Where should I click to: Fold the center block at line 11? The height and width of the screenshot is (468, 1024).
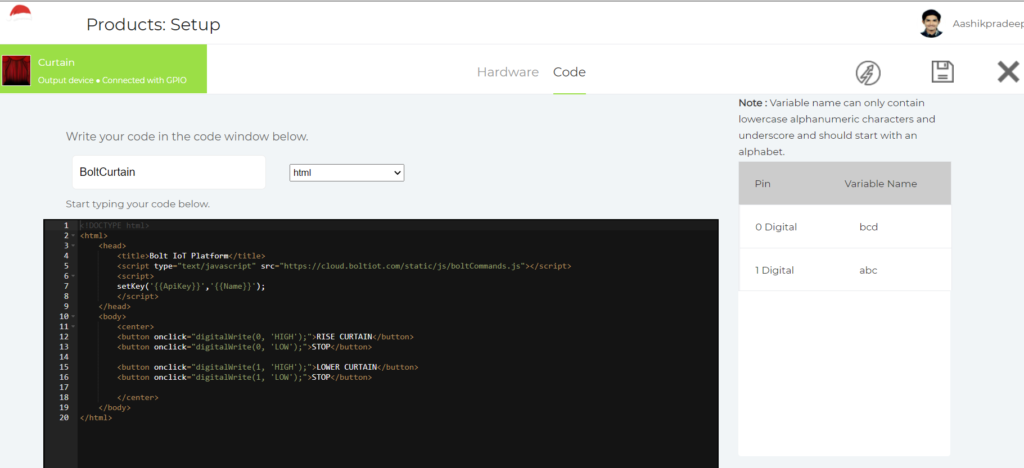pyautogui.click(x=73, y=327)
